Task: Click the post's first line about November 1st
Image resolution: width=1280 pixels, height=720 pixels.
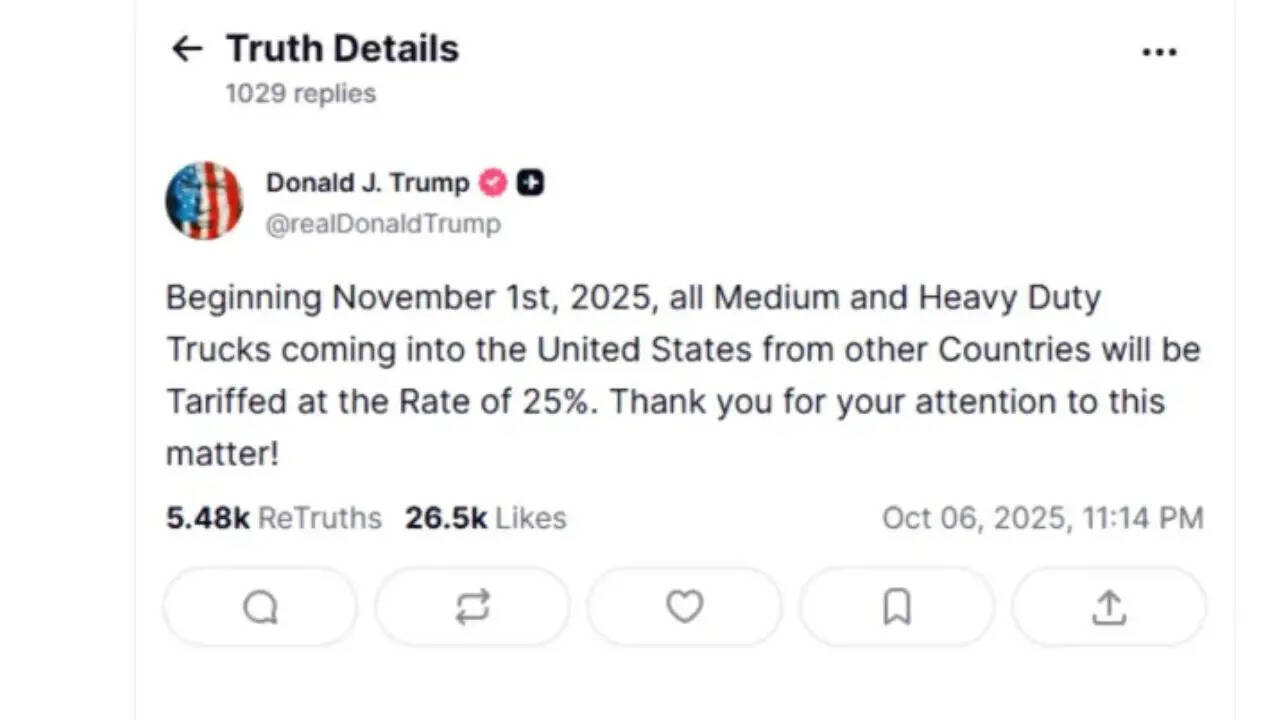Action: click(632, 298)
